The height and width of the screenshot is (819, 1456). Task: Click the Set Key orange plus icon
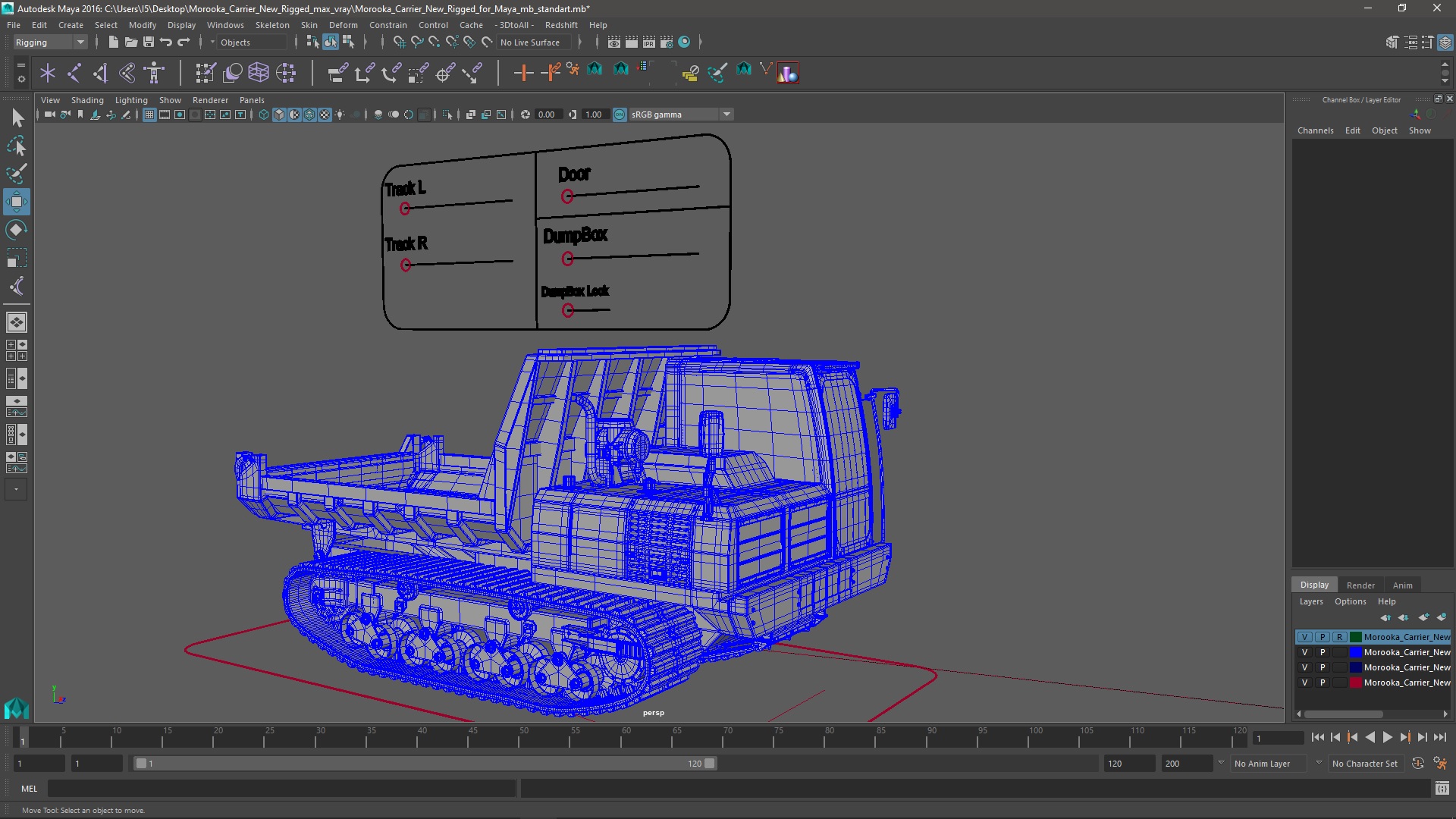tap(523, 73)
